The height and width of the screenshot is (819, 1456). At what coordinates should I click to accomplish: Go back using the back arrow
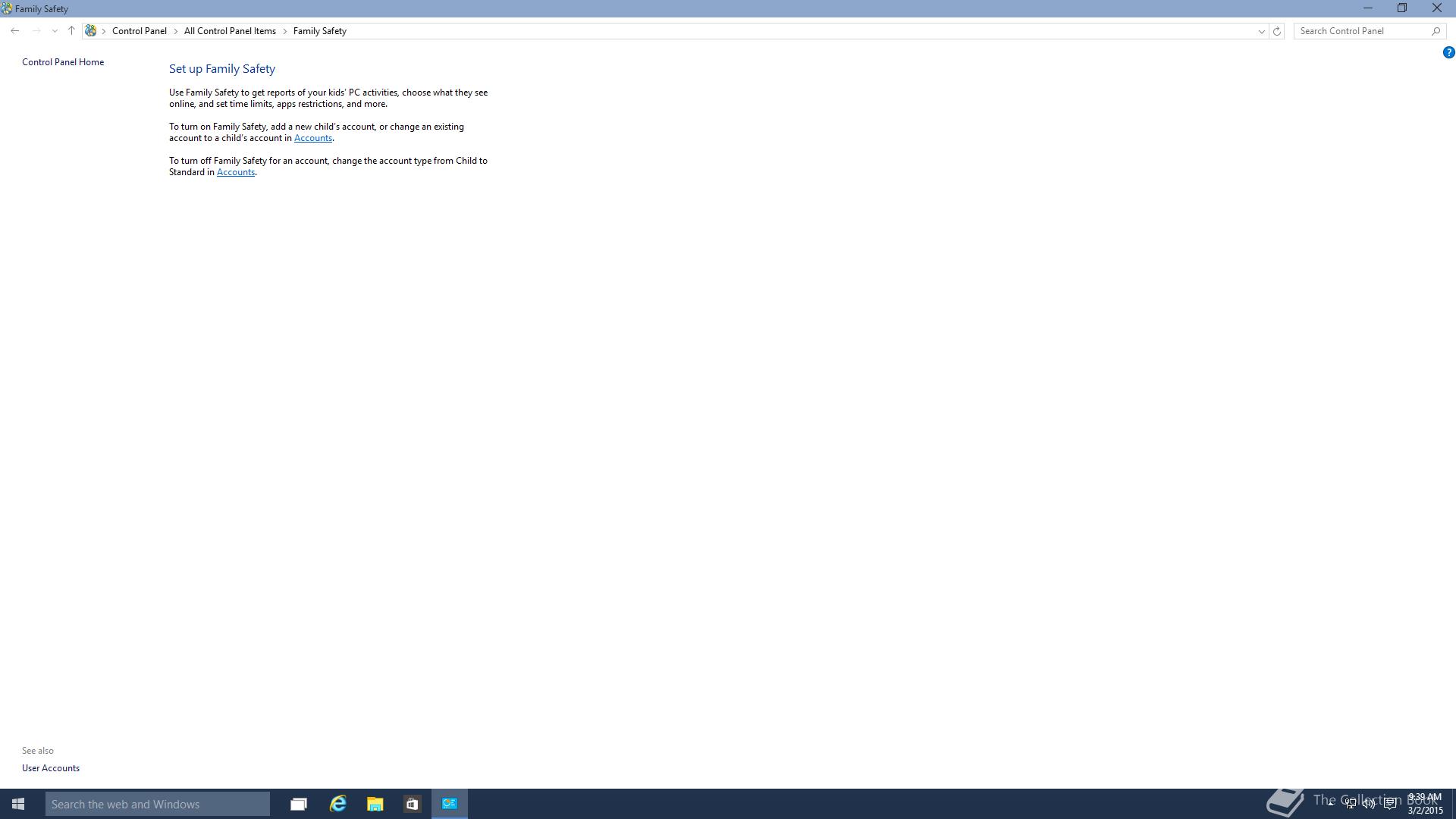(x=15, y=31)
